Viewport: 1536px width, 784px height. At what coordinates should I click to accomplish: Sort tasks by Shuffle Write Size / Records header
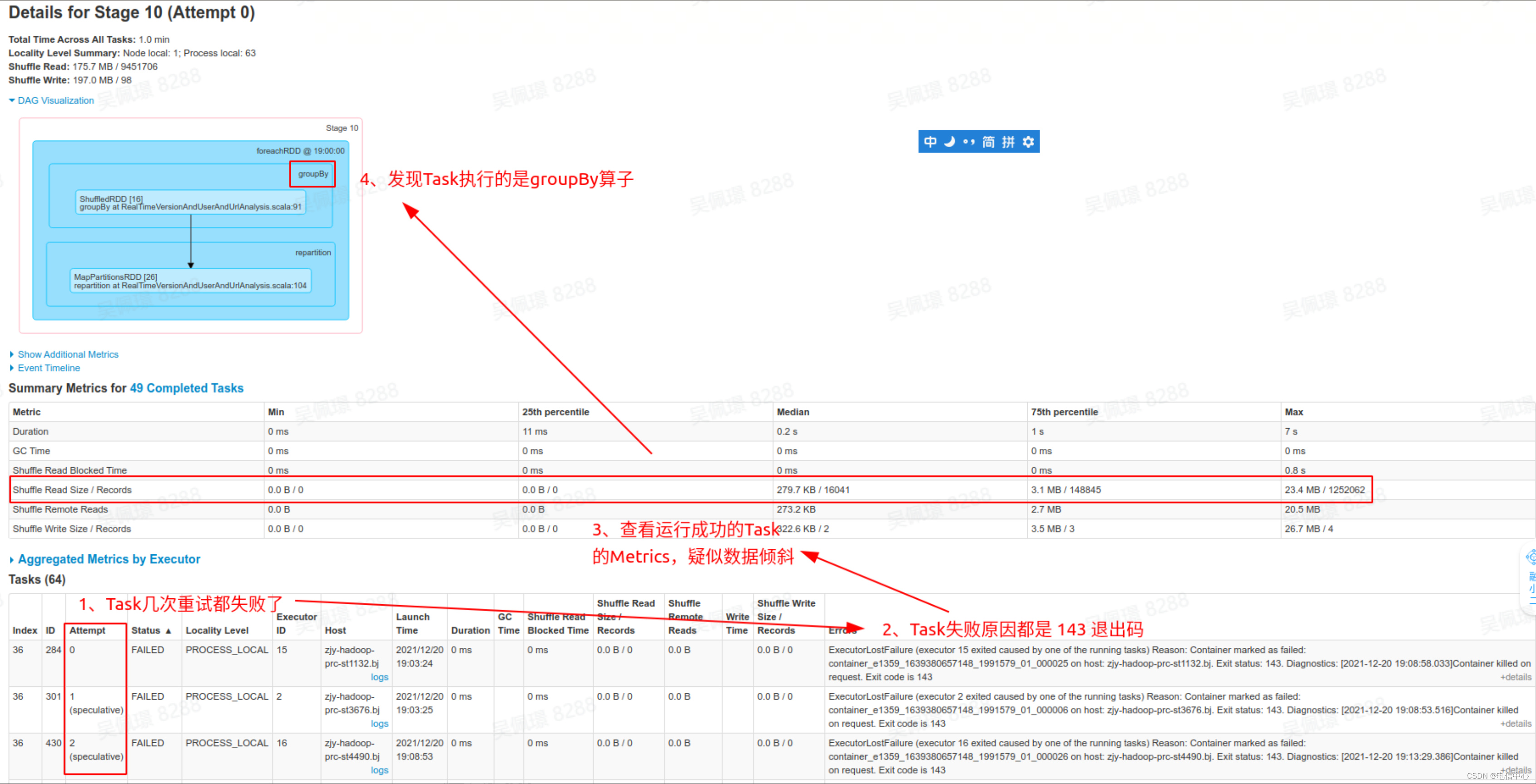(786, 616)
